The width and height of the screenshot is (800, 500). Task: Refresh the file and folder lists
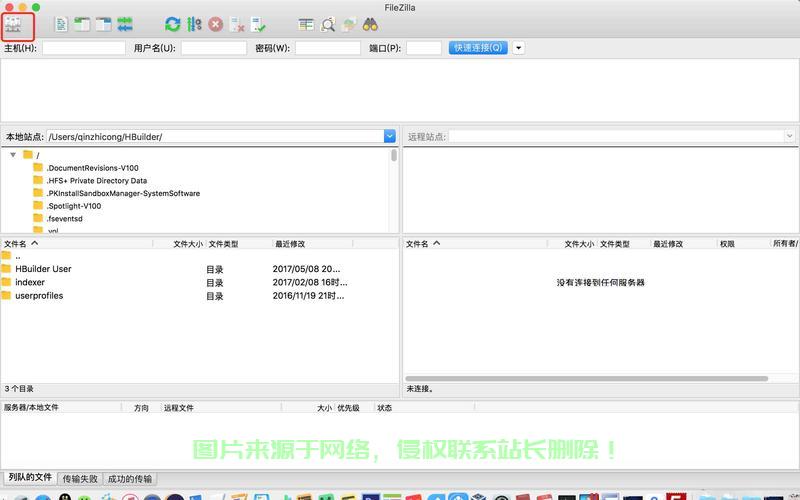tap(172, 24)
